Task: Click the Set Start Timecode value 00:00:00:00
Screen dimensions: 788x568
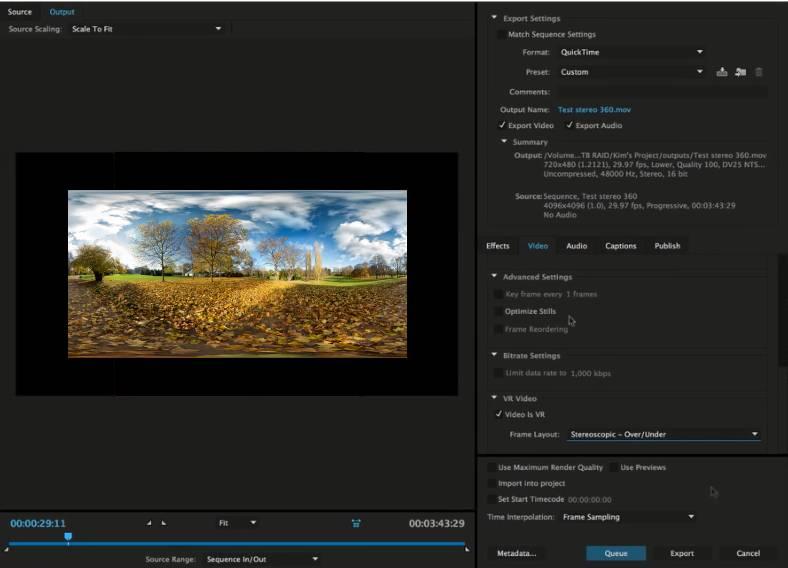Action: tap(589, 500)
